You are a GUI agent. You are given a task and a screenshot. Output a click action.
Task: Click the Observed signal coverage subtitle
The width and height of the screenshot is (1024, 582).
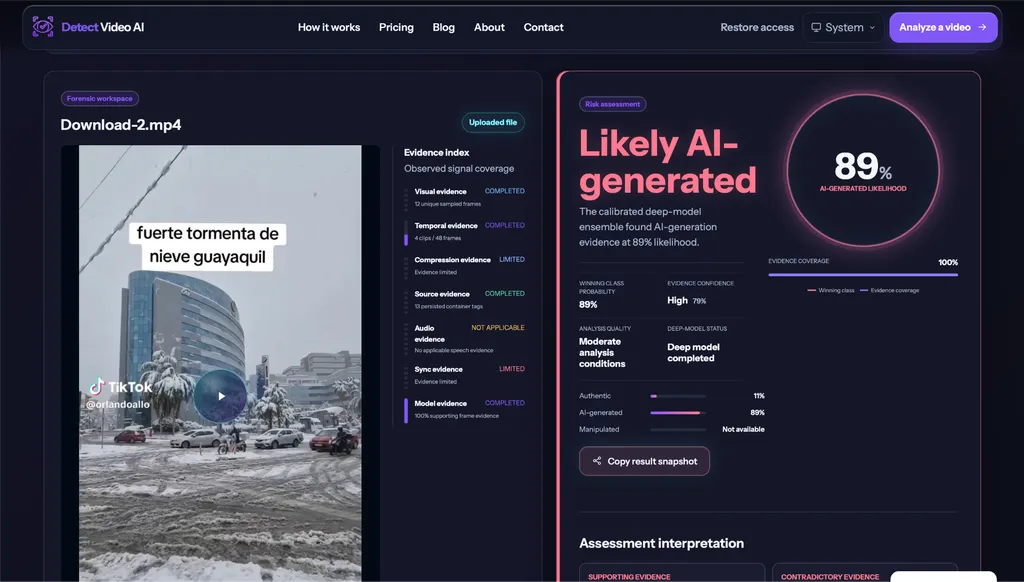coord(458,169)
